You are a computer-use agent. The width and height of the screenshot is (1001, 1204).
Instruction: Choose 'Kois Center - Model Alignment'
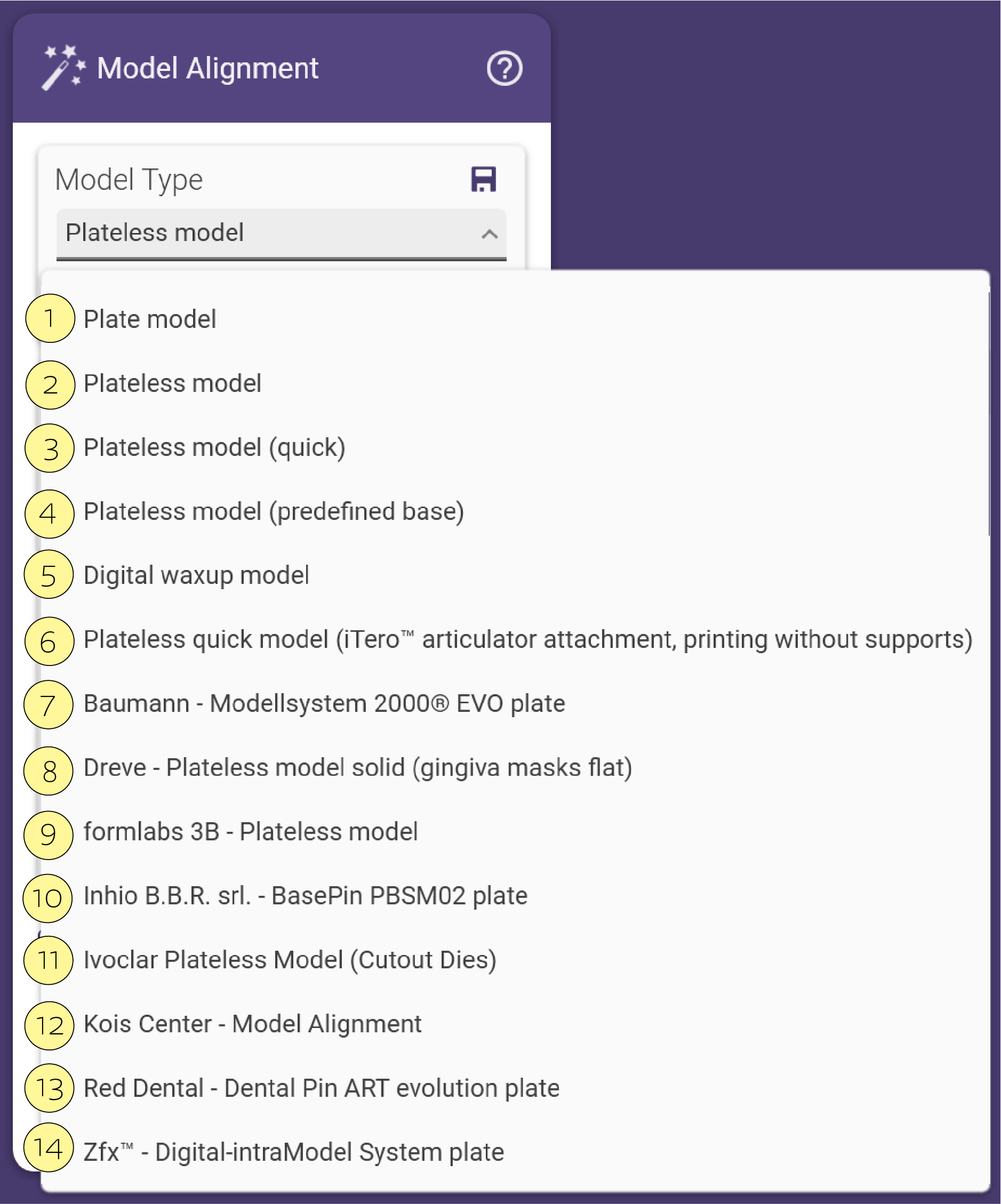pyautogui.click(x=515, y=1024)
